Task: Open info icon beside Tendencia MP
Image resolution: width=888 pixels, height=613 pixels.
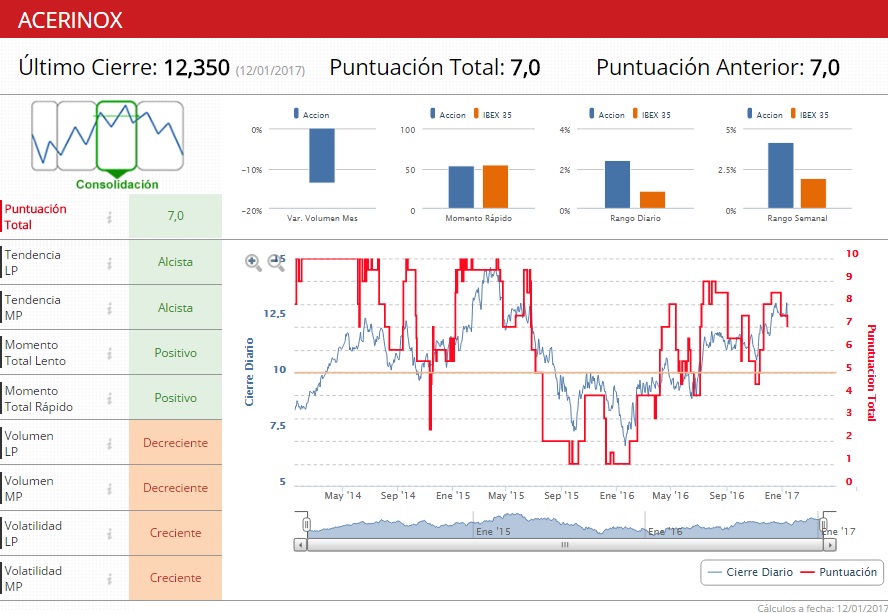Action: pyautogui.click(x=109, y=308)
